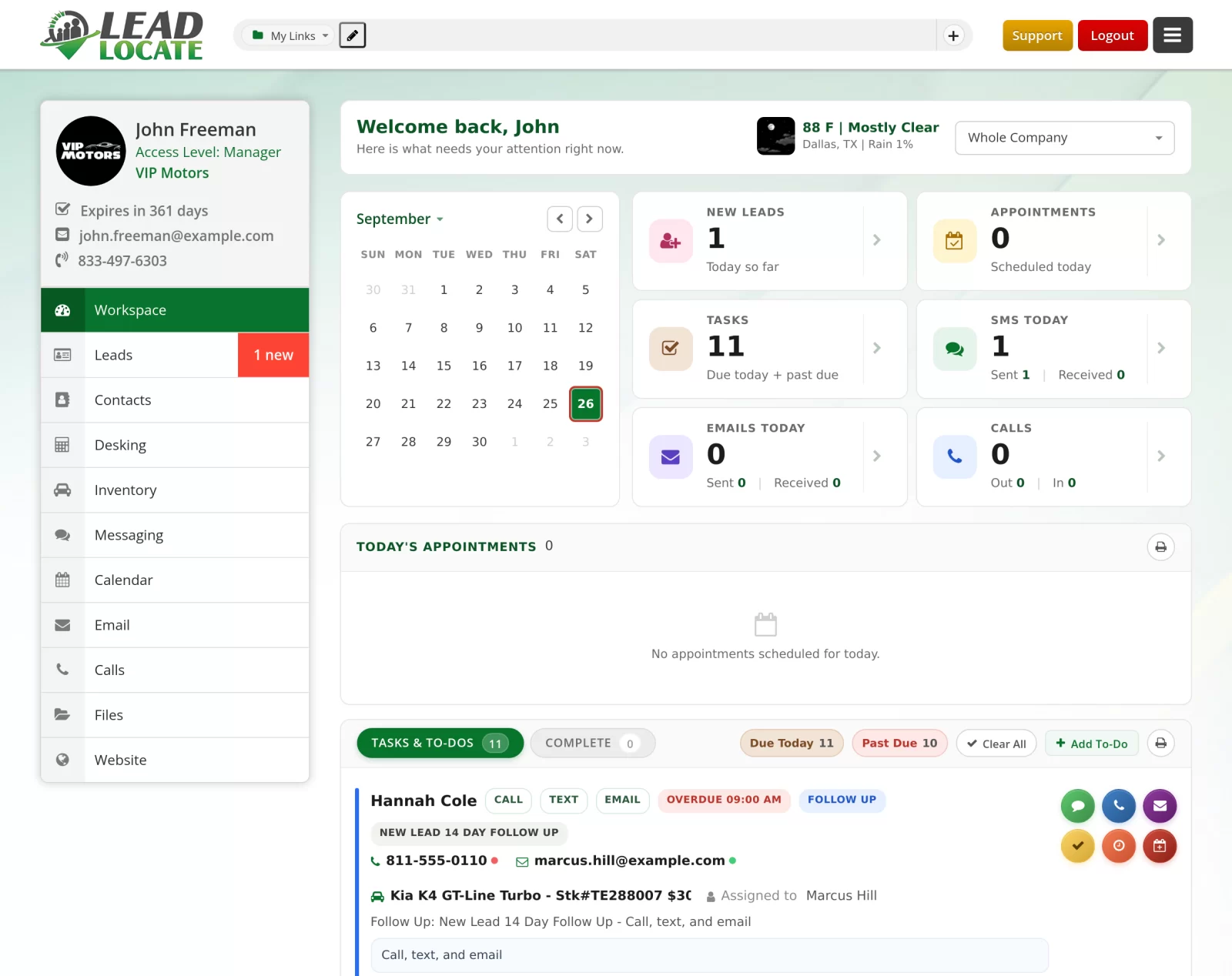This screenshot has height=976, width=1232.
Task: Open Inventory in the sidebar
Action: (x=175, y=490)
